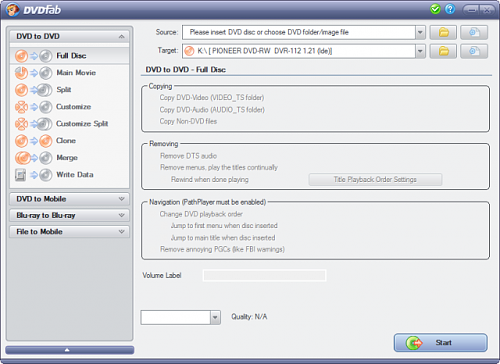Enable Copy DVD-Video (VIDEO_TS folder)

pos(212,98)
